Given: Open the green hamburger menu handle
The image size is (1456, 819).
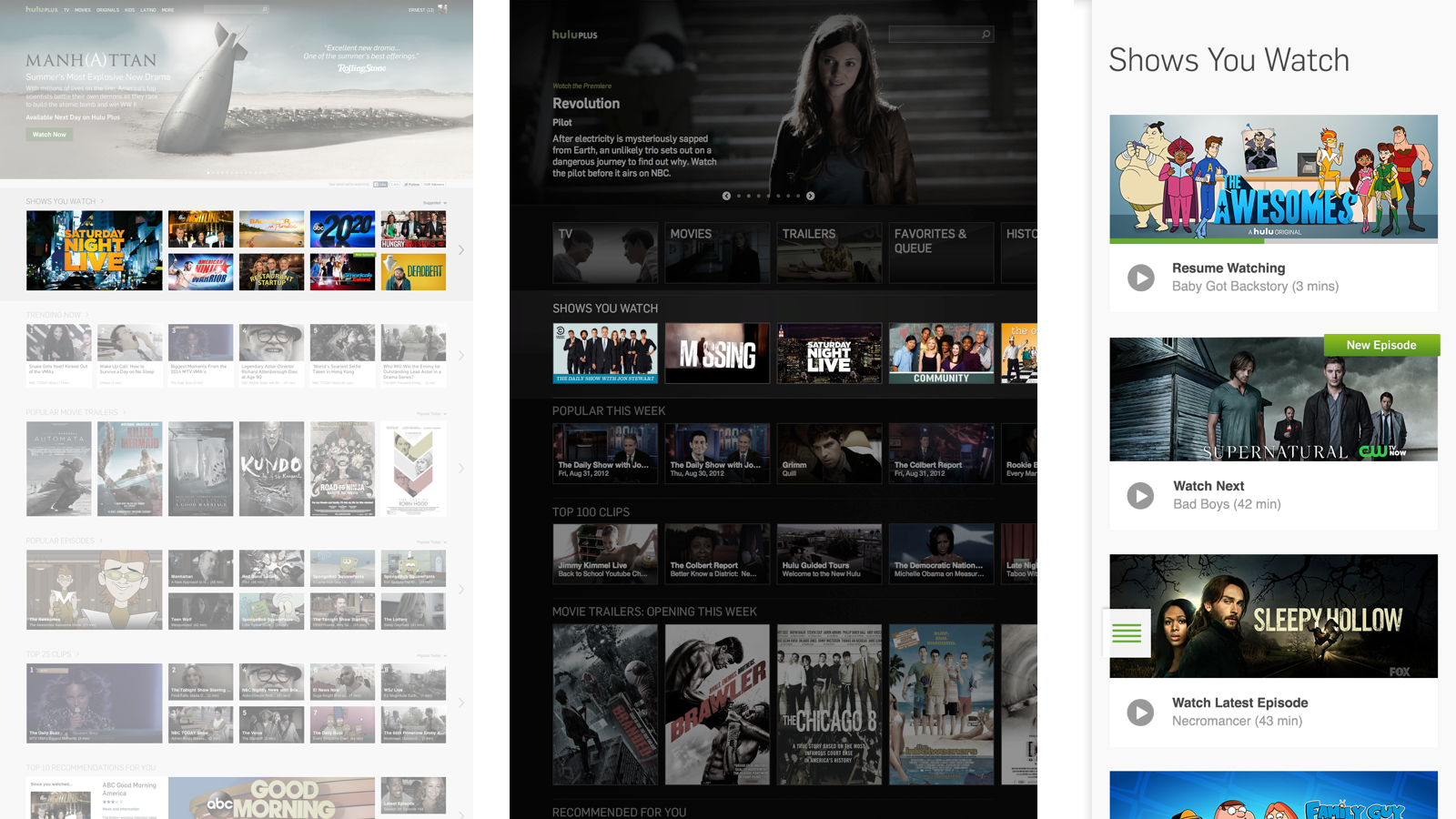Looking at the screenshot, I should (1127, 632).
